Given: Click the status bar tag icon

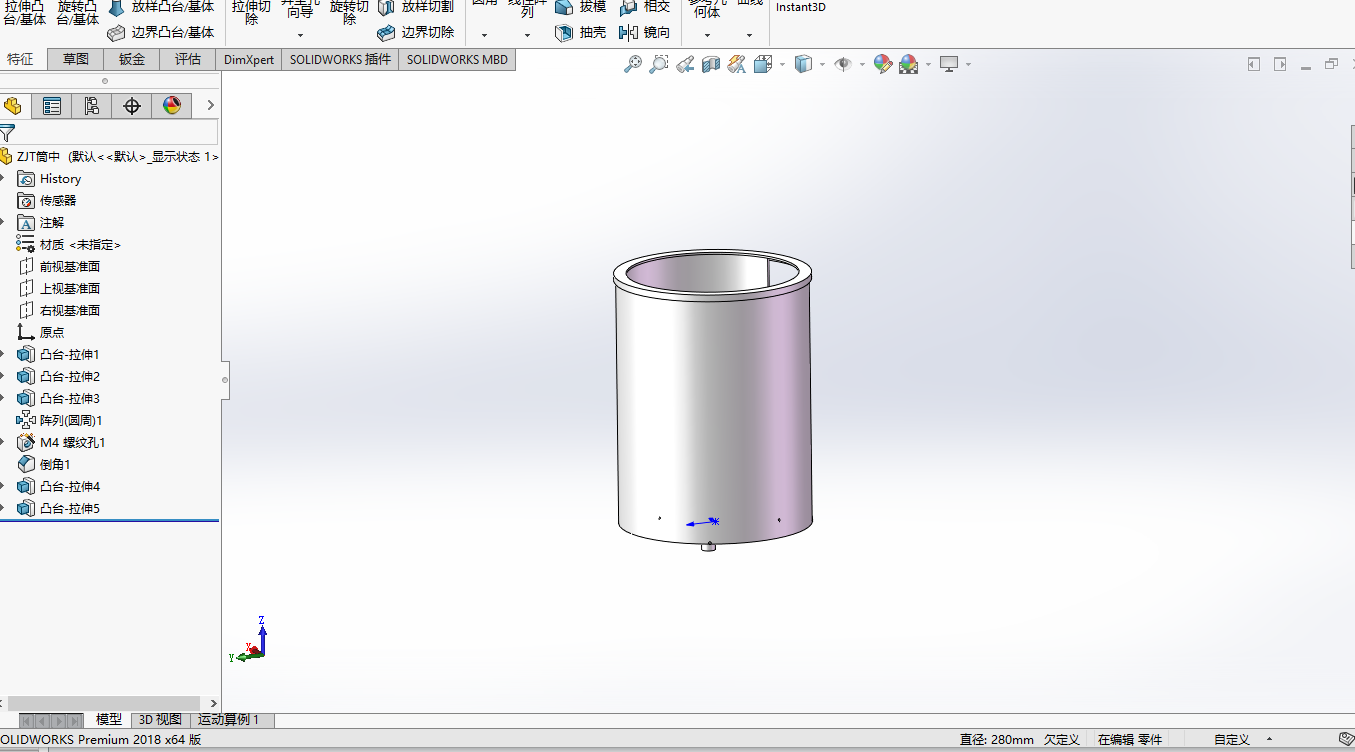Looking at the screenshot, I should tap(1345, 738).
